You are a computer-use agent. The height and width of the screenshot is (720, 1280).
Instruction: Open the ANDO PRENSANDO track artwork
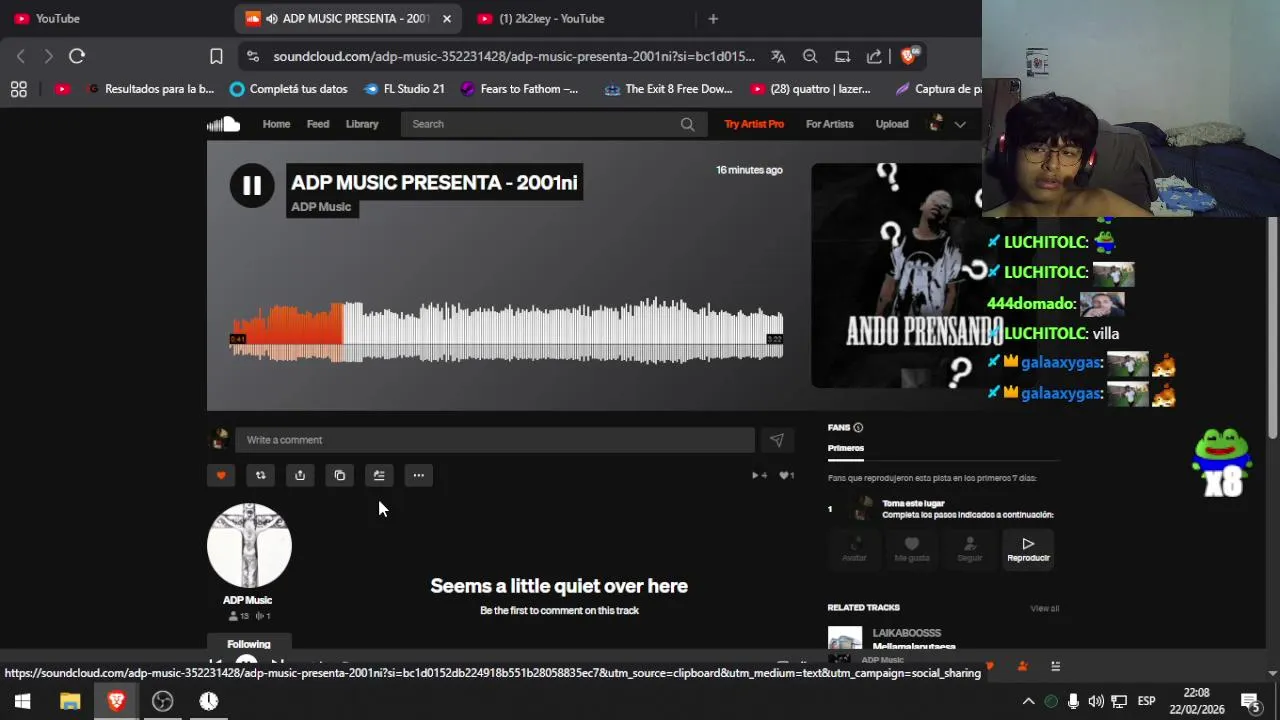coord(896,275)
